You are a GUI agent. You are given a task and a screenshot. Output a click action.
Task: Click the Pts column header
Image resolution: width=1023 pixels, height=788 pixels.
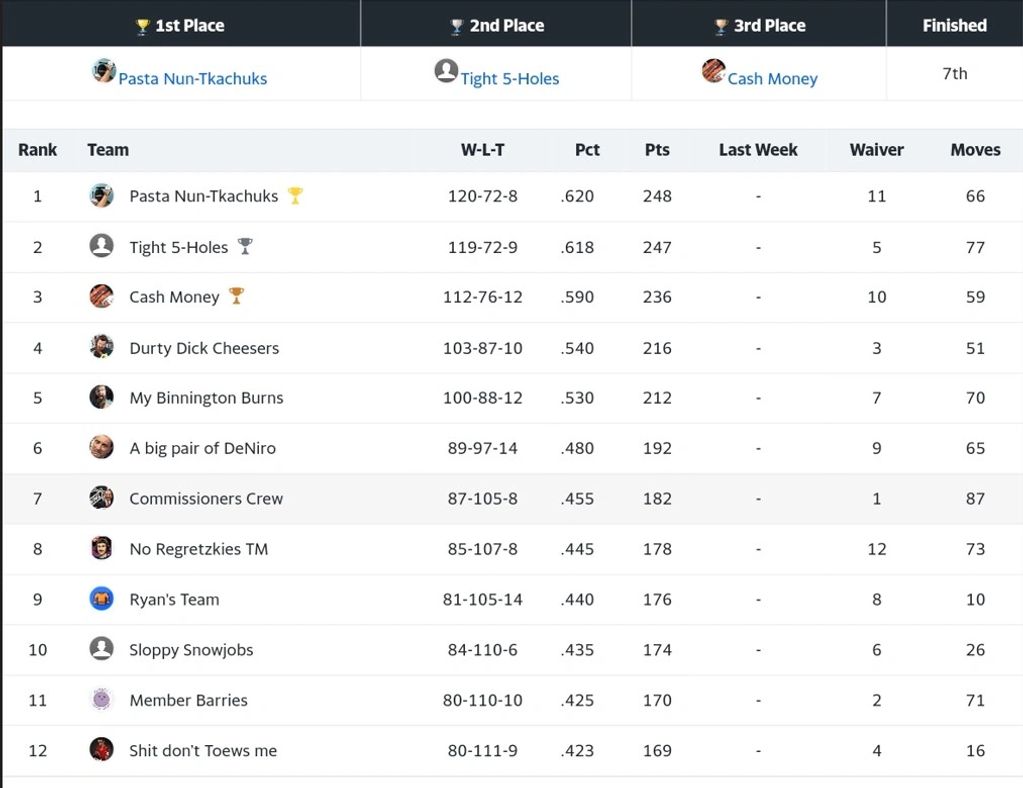657,150
